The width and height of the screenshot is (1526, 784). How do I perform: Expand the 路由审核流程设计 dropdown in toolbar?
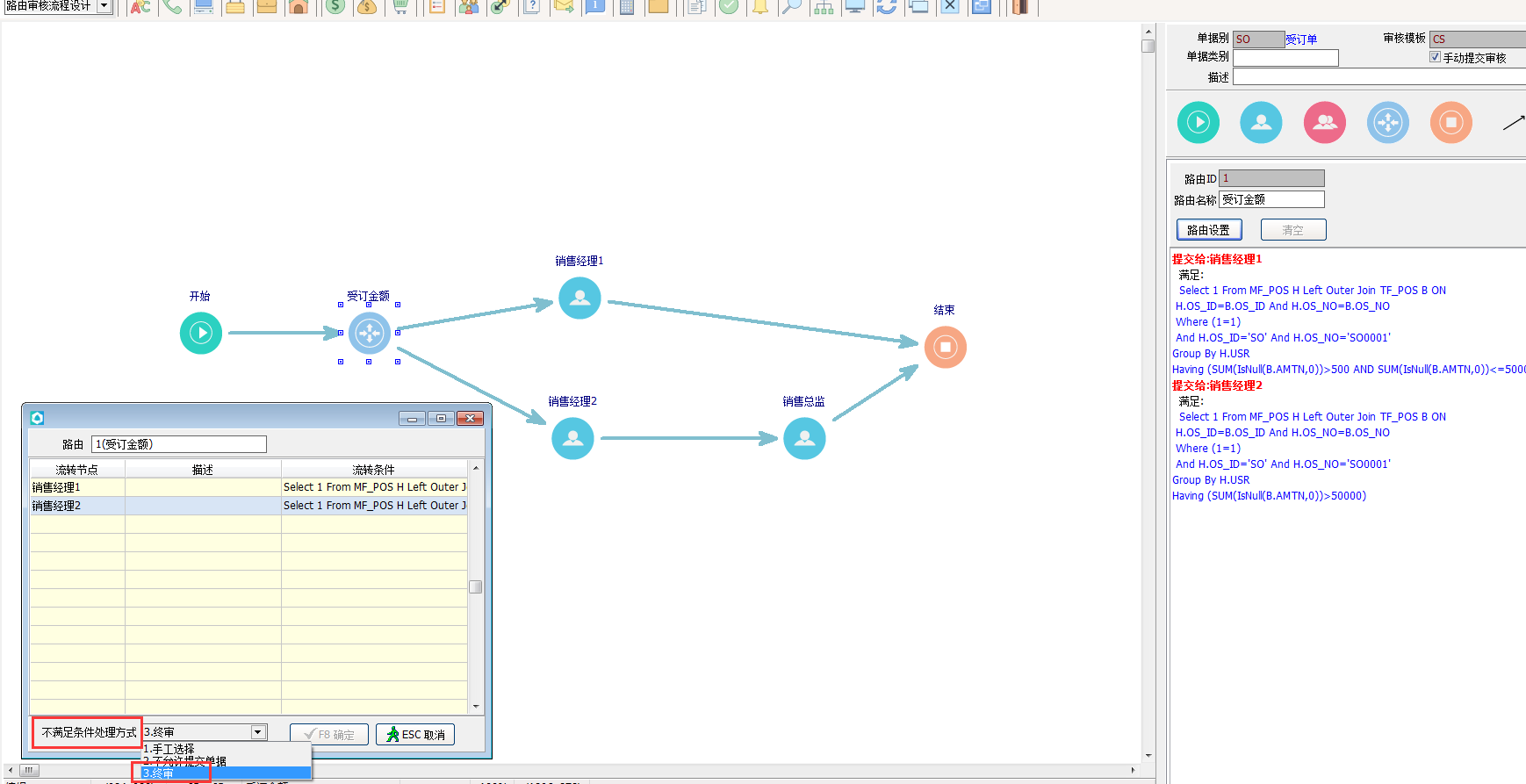click(x=104, y=6)
